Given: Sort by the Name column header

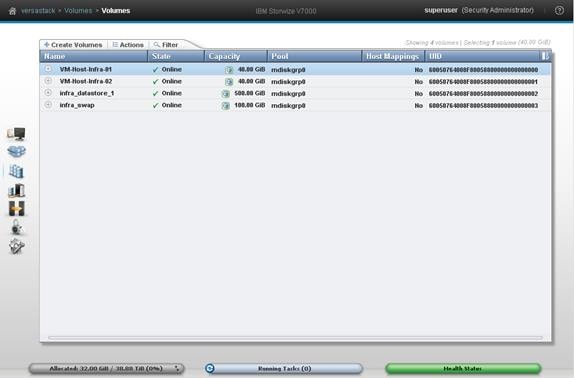Looking at the screenshot, I should (x=94, y=56).
